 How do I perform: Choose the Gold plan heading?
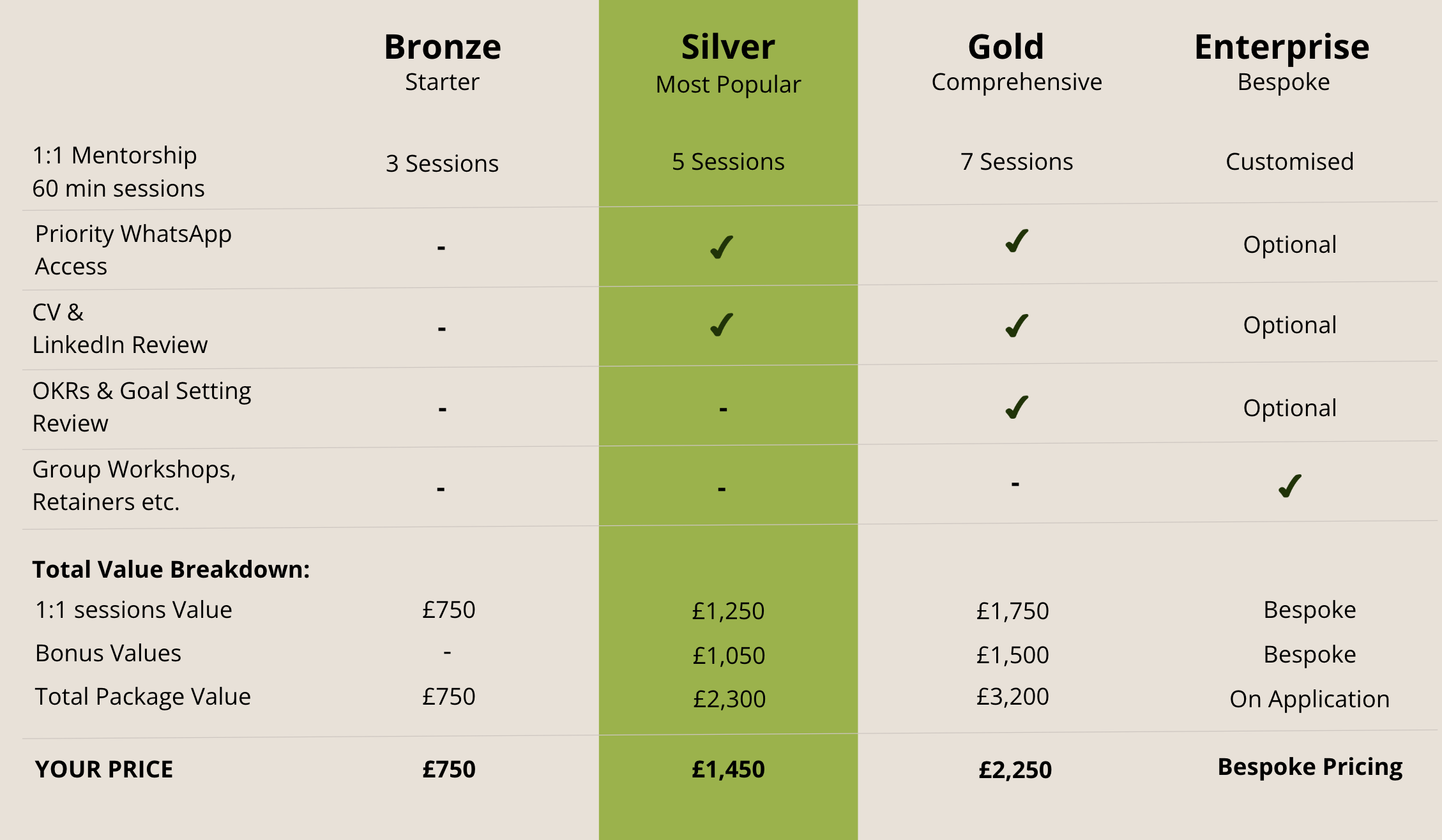pos(1006,47)
